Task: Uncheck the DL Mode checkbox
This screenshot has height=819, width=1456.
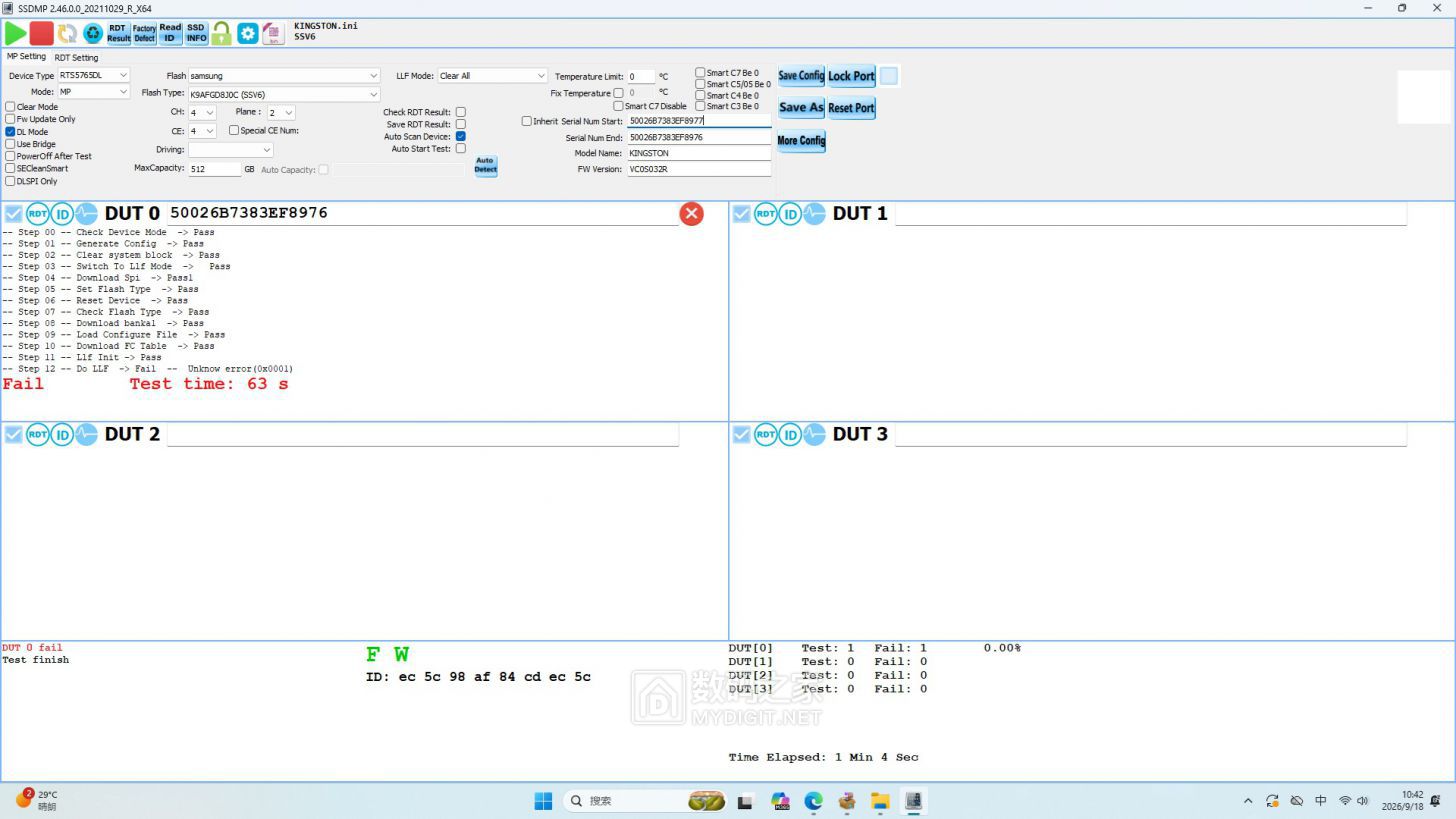Action: [x=10, y=132]
